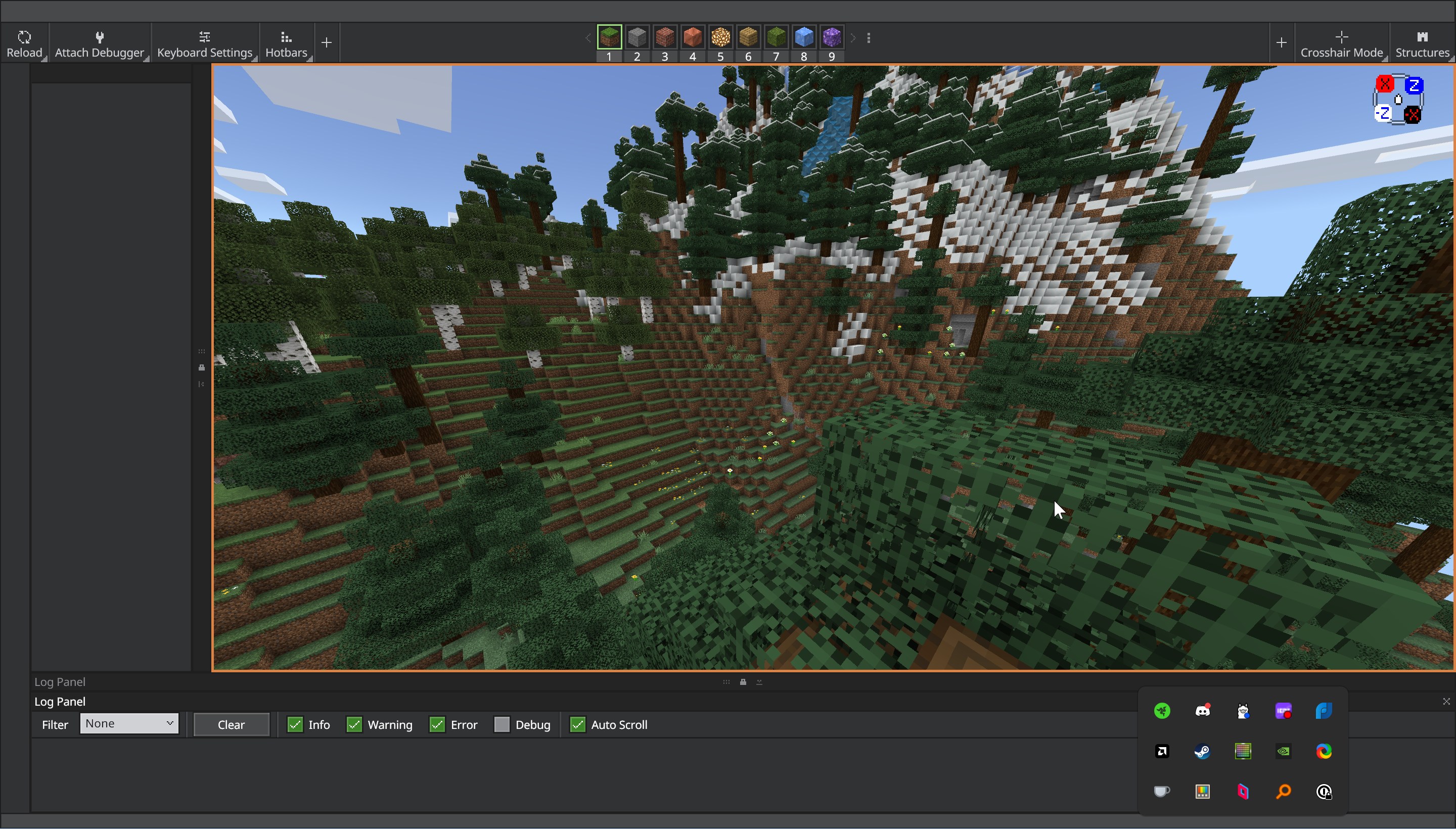This screenshot has height=829, width=1456.
Task: Open the Attach Debugger menu
Action: pos(99,43)
